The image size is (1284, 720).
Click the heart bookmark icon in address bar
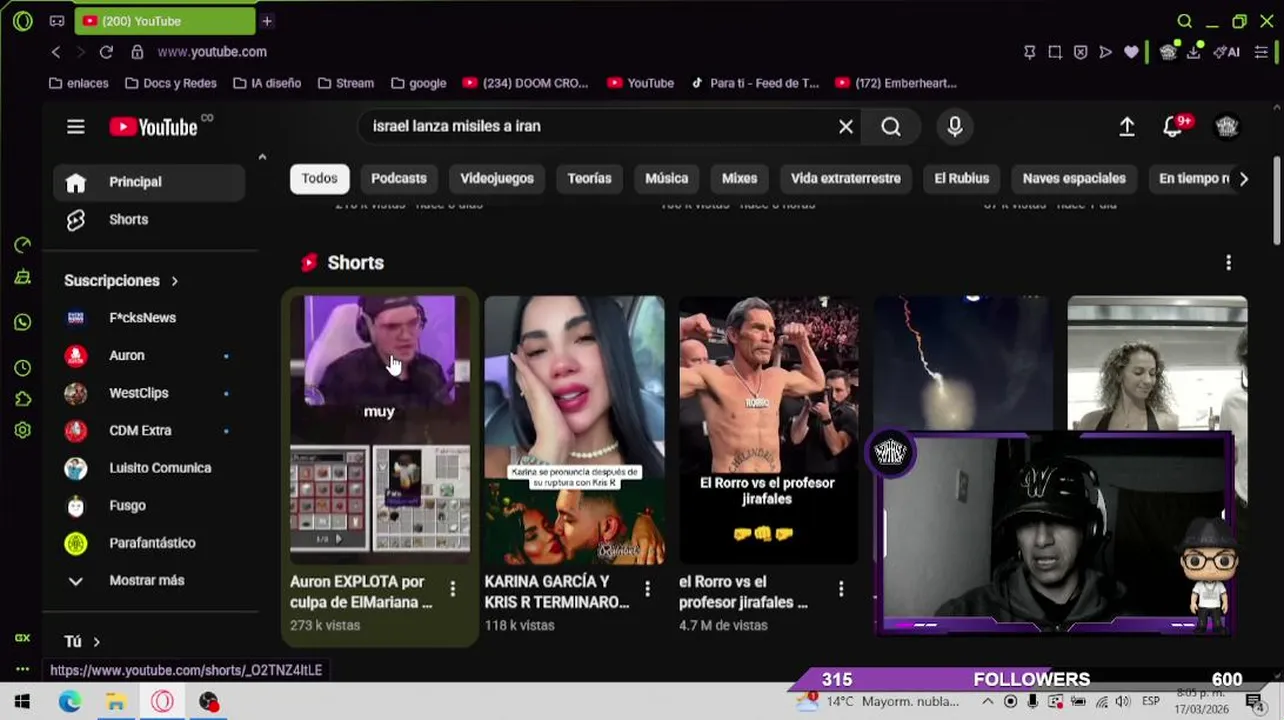(x=1131, y=52)
